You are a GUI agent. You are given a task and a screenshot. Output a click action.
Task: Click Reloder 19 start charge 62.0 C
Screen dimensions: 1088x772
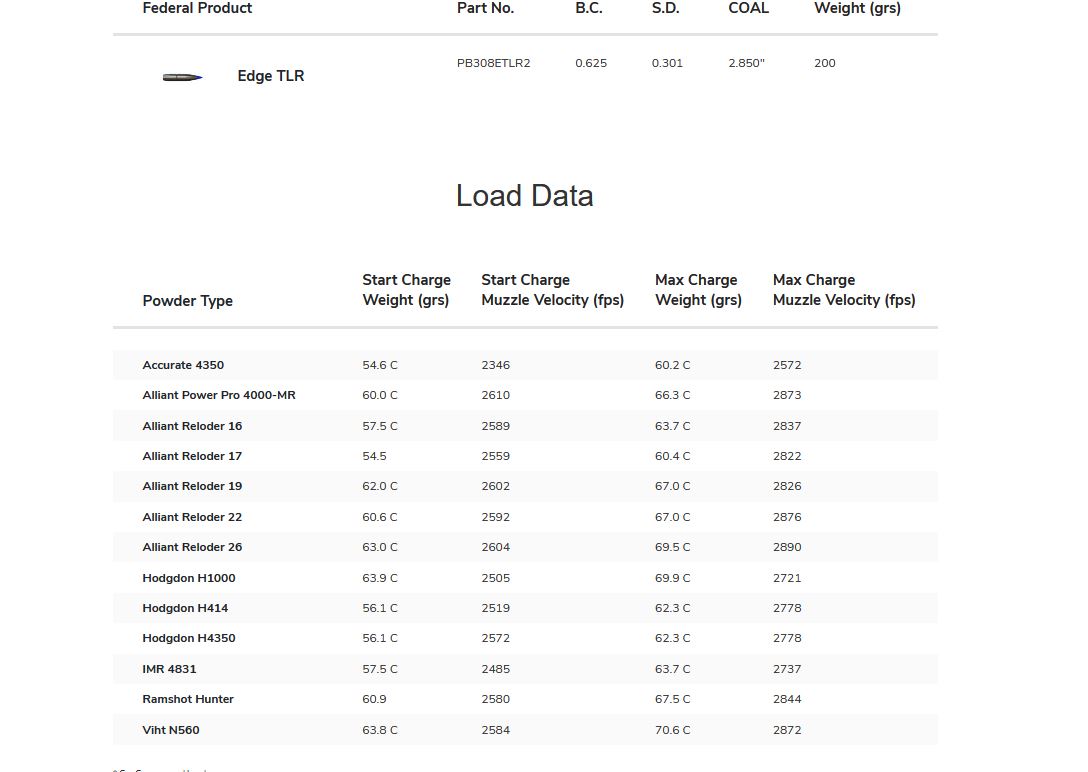coord(380,486)
